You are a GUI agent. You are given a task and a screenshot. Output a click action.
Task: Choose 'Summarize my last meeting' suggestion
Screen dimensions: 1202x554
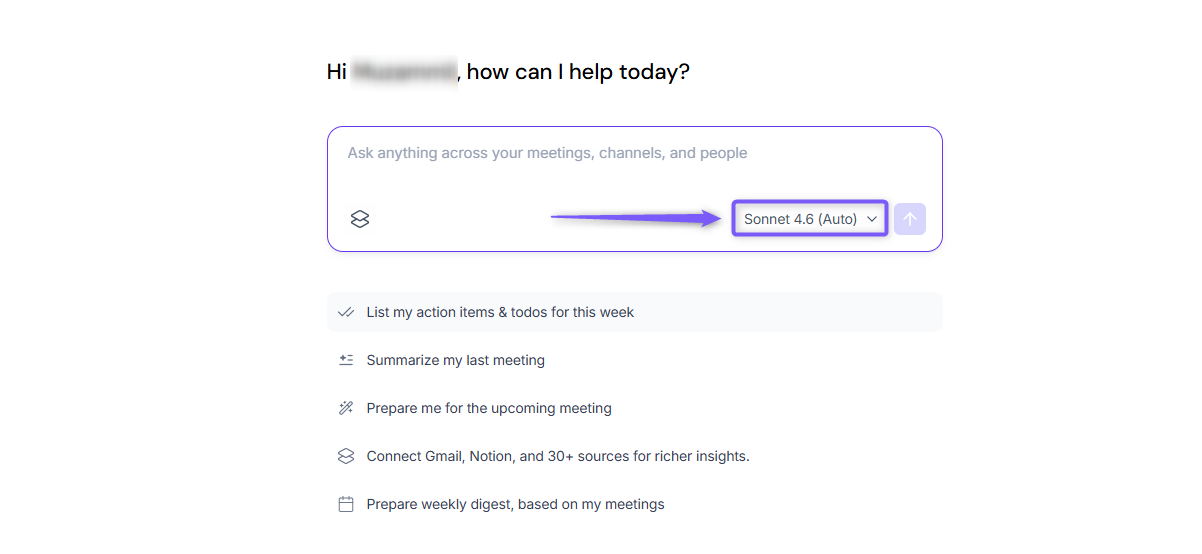(x=456, y=360)
